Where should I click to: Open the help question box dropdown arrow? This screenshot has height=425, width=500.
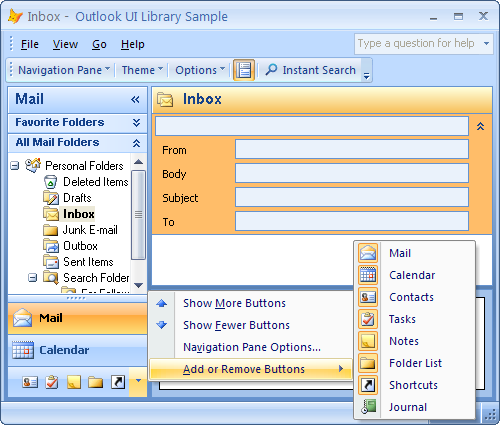click(486, 43)
